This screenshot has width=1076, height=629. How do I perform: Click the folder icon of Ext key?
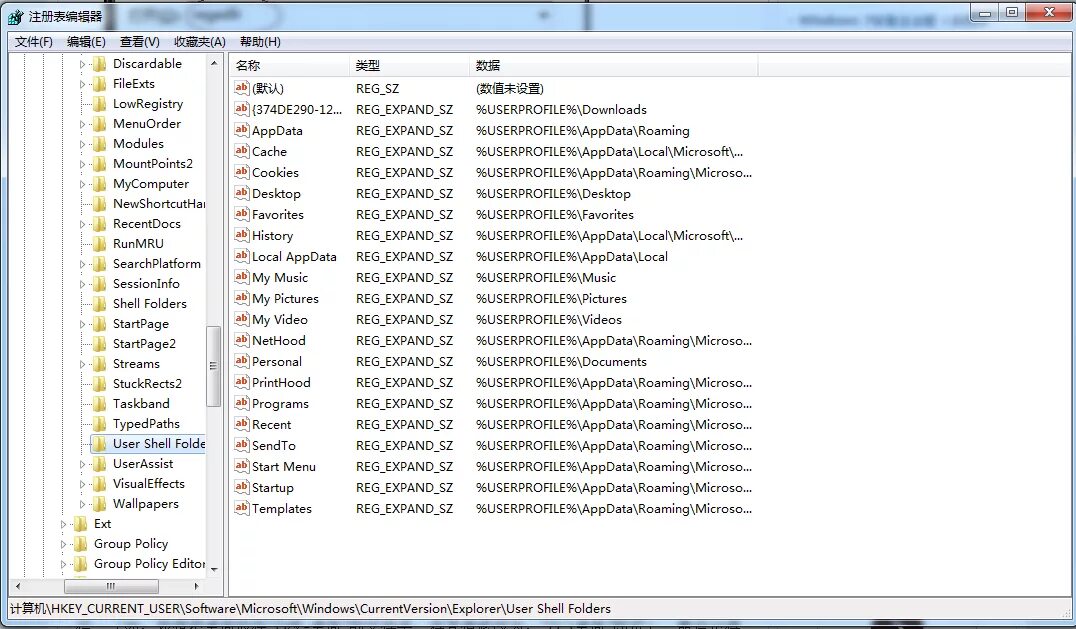[x=81, y=524]
